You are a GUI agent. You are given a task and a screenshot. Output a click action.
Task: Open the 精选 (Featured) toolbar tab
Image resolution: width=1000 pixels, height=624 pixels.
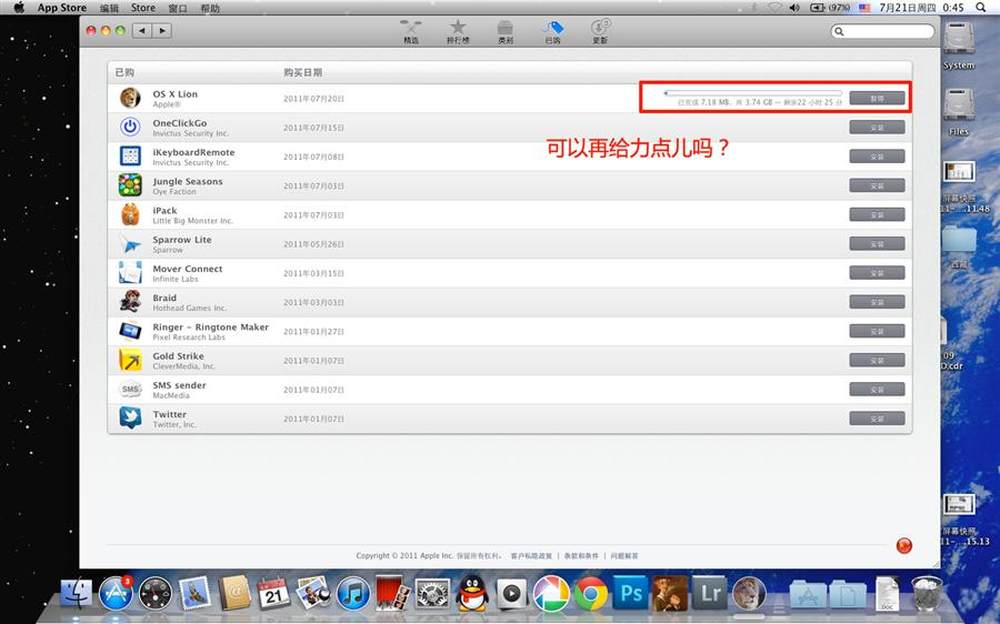(411, 31)
